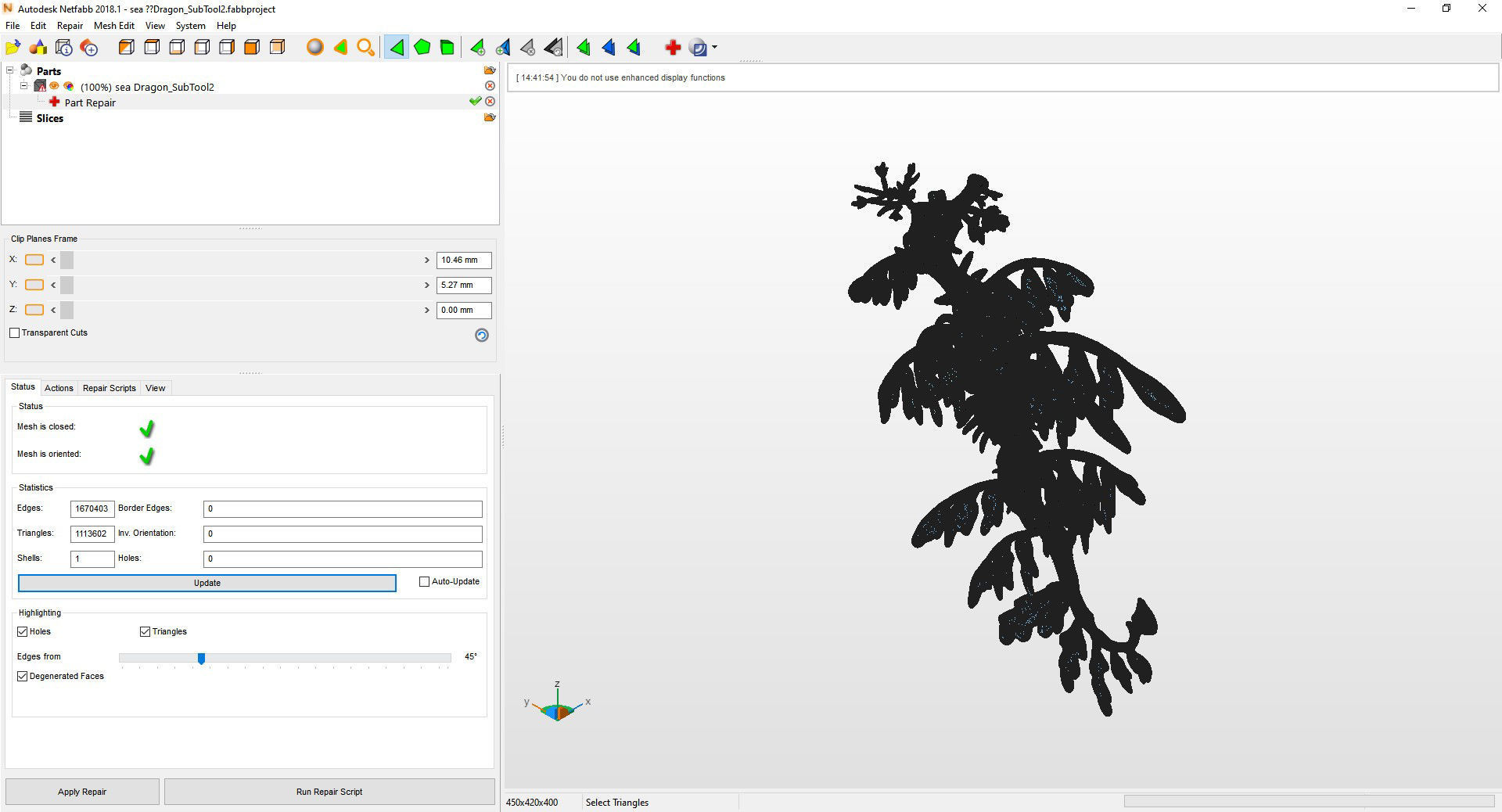
Task: Click the Y clip plane right arrow
Action: pyautogui.click(x=427, y=285)
